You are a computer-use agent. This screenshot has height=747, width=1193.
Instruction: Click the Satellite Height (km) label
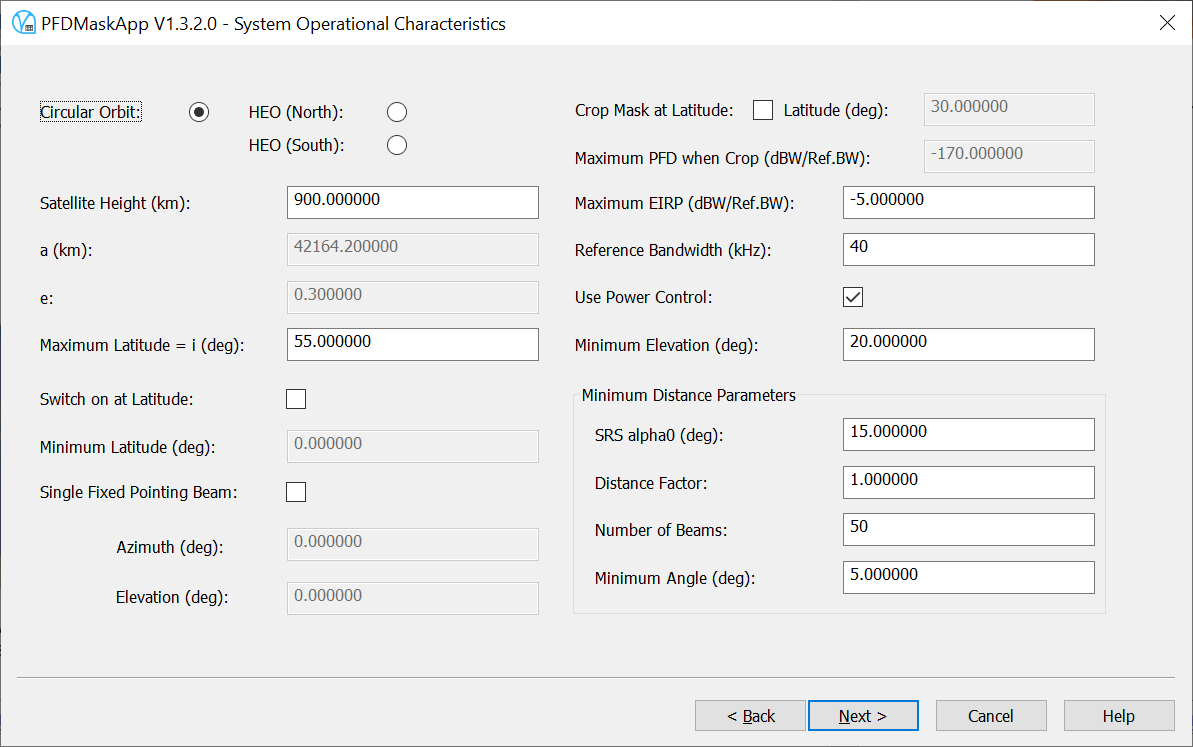click(115, 203)
